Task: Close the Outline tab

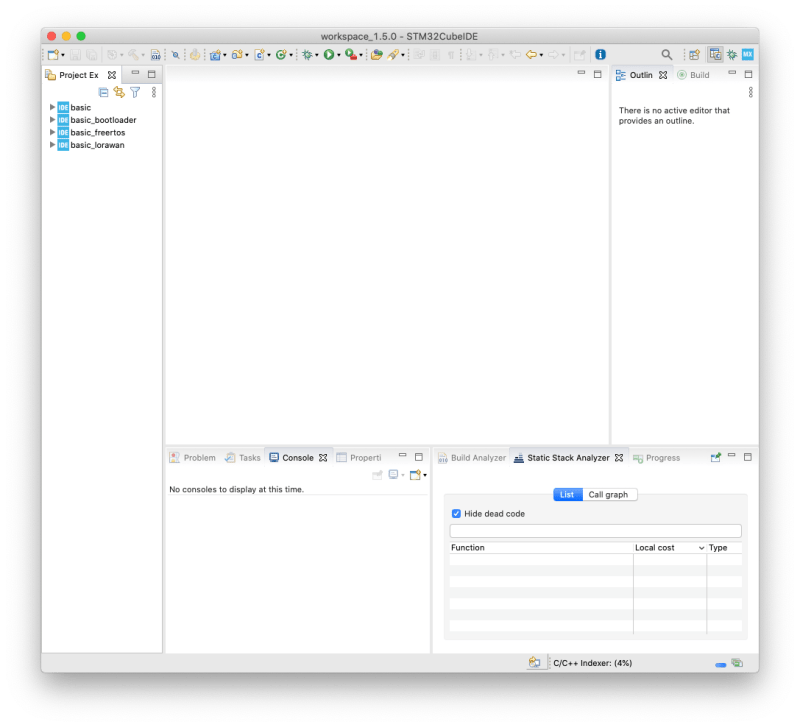Action: (x=663, y=75)
